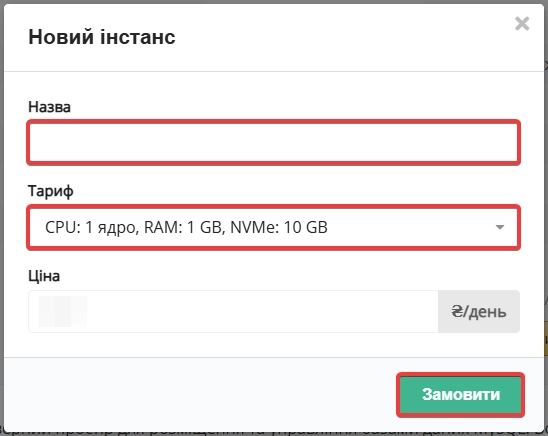Click blank header space right of the title
Viewport: 548px width, 436px height.
click(342, 37)
